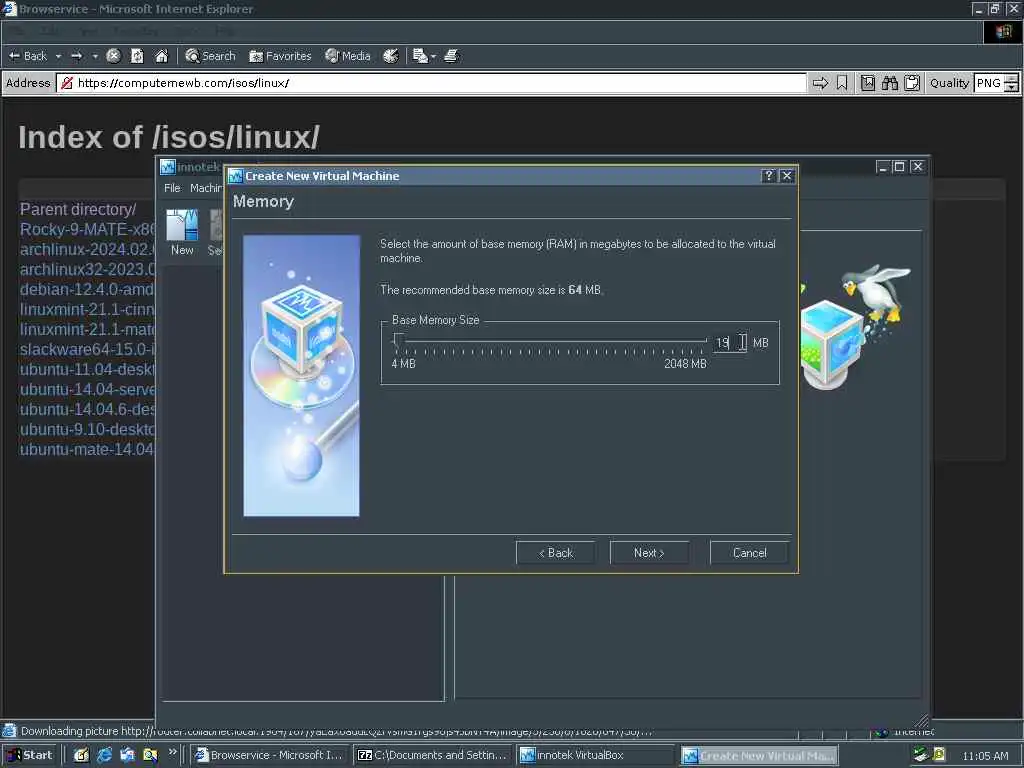Maximize the innotek VirtualBox window

point(899,167)
